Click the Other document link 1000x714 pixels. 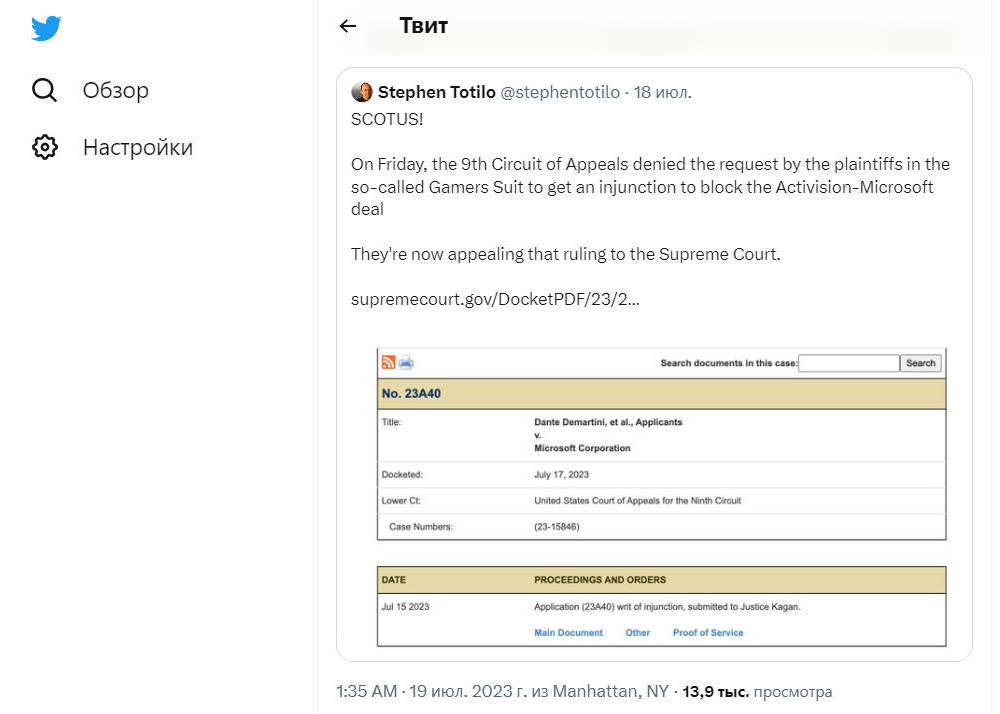click(x=638, y=633)
